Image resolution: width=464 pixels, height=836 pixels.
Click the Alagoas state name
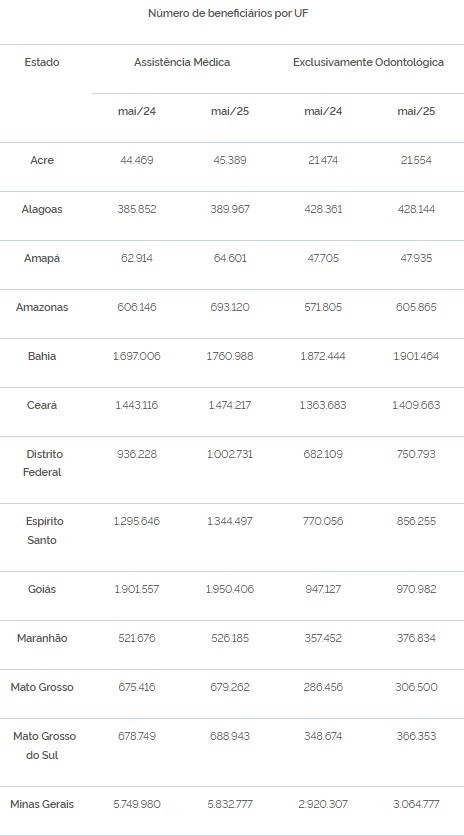(42, 210)
